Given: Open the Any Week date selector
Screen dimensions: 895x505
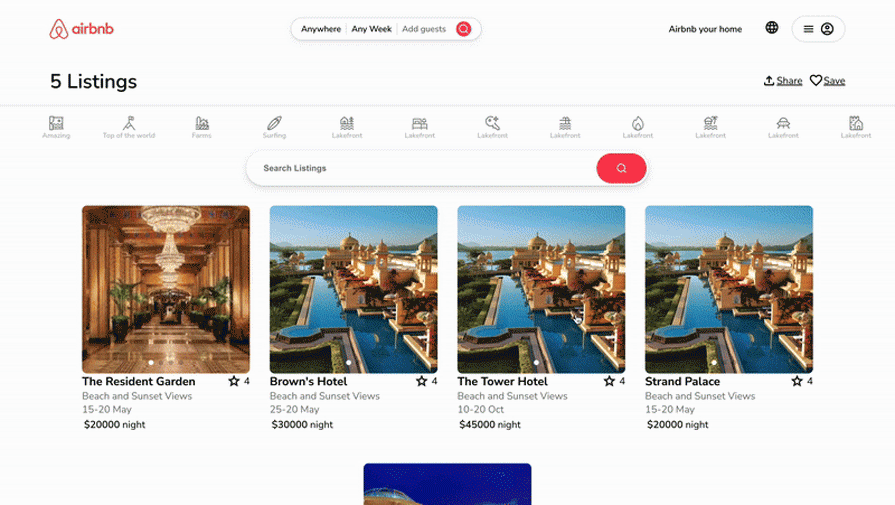Looking at the screenshot, I should (372, 29).
